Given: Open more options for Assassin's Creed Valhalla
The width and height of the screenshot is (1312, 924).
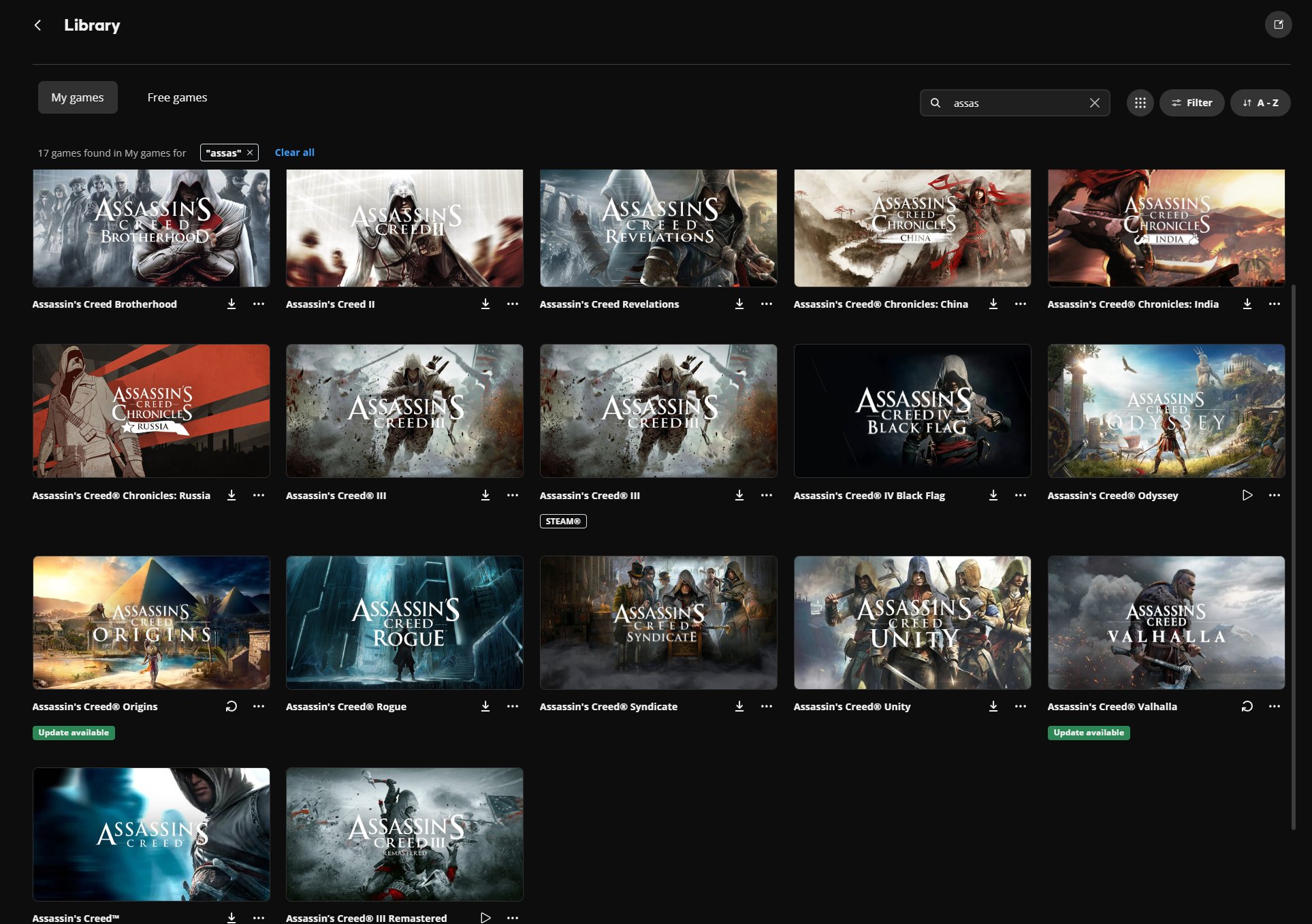Looking at the screenshot, I should [x=1275, y=707].
